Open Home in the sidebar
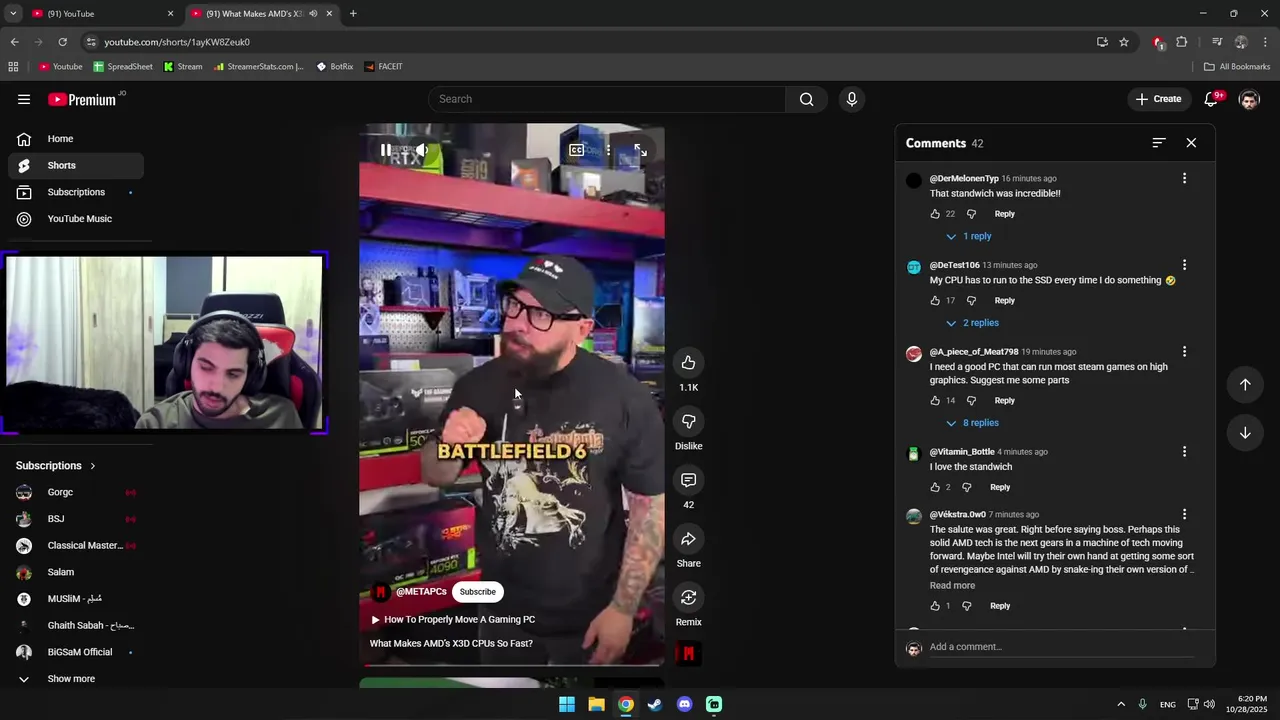The height and width of the screenshot is (720, 1280). 76,139
